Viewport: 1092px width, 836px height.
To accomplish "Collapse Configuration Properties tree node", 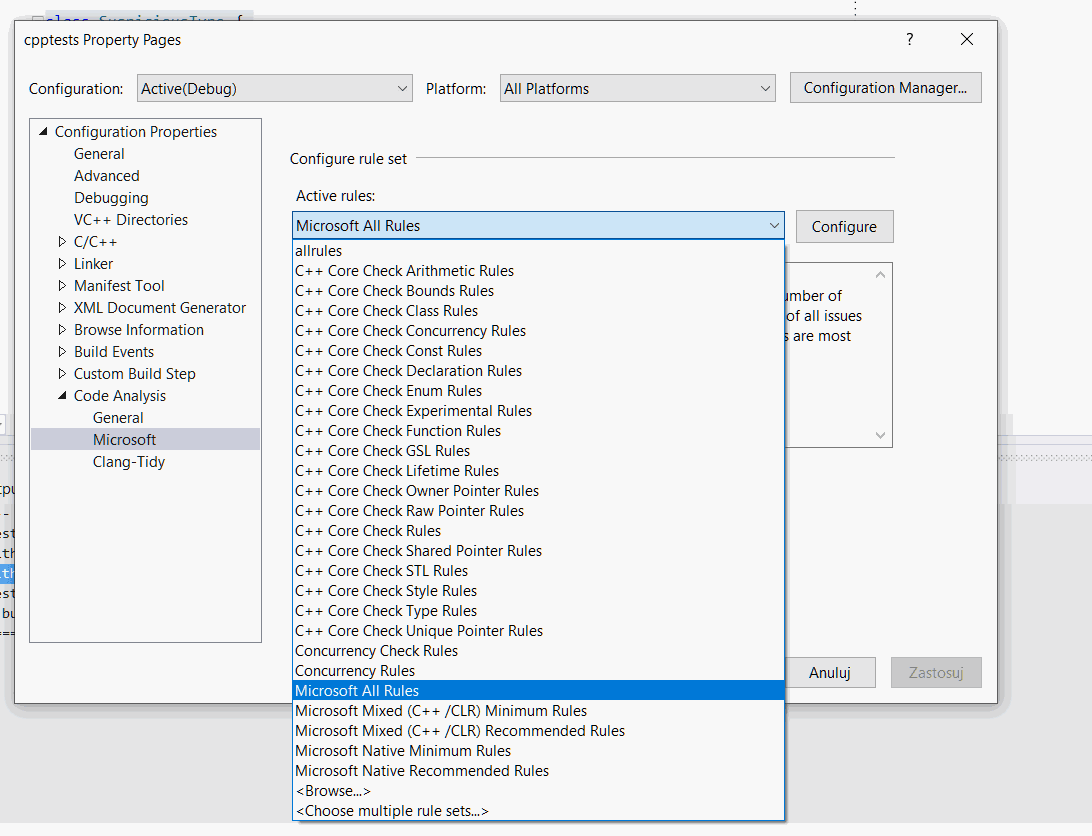I will 43,131.
